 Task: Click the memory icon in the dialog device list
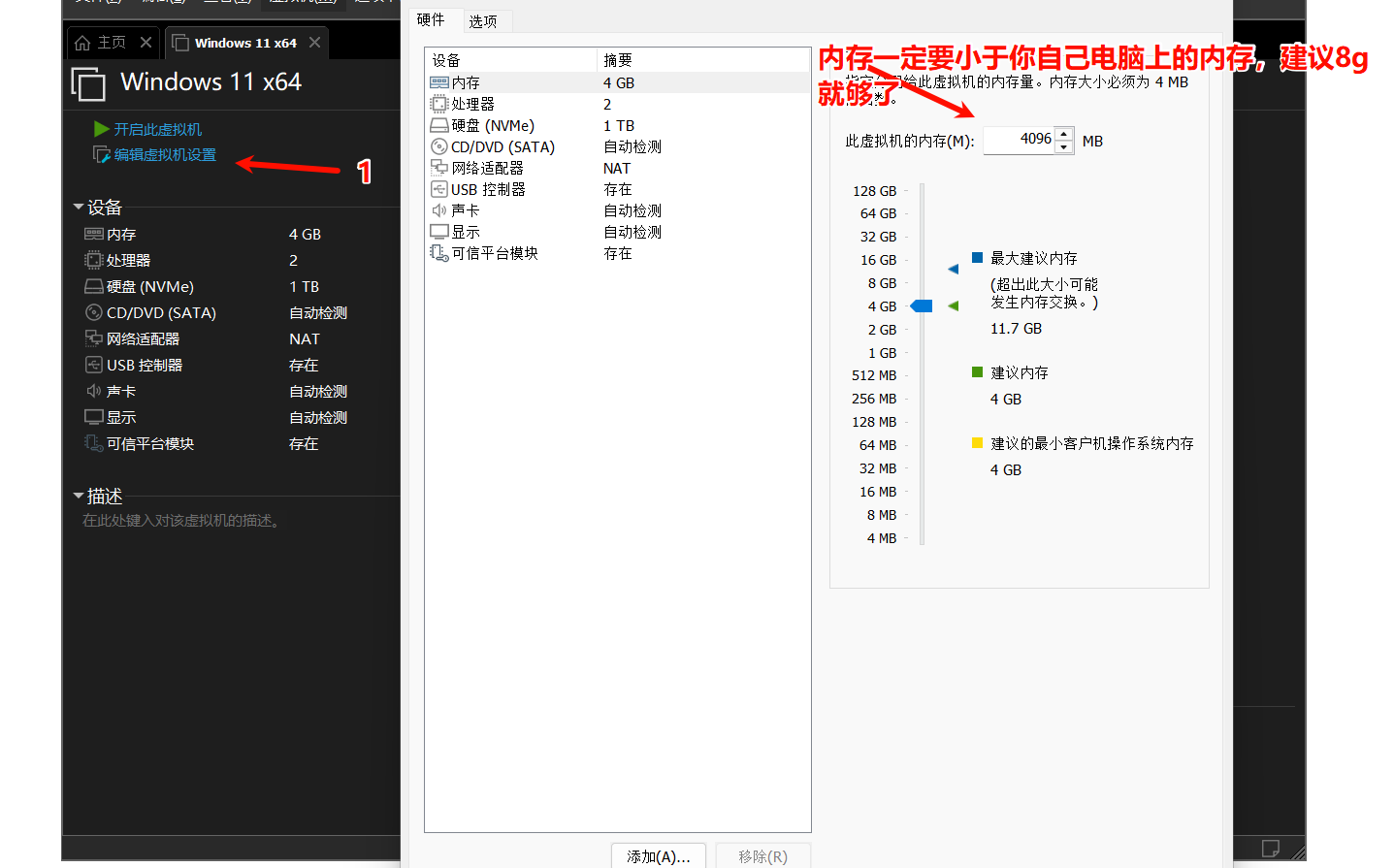point(439,82)
